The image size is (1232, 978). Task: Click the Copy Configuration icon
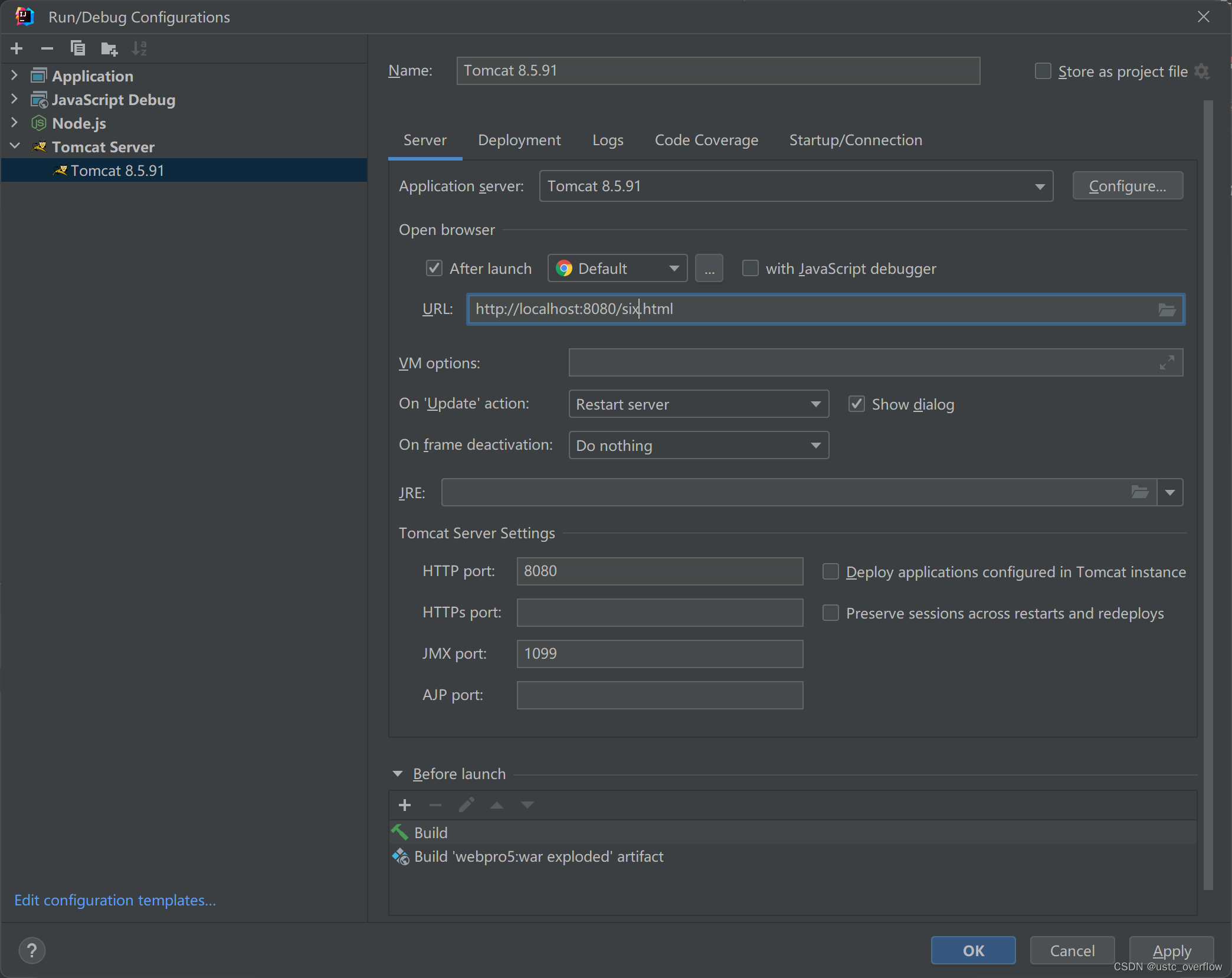(x=78, y=48)
